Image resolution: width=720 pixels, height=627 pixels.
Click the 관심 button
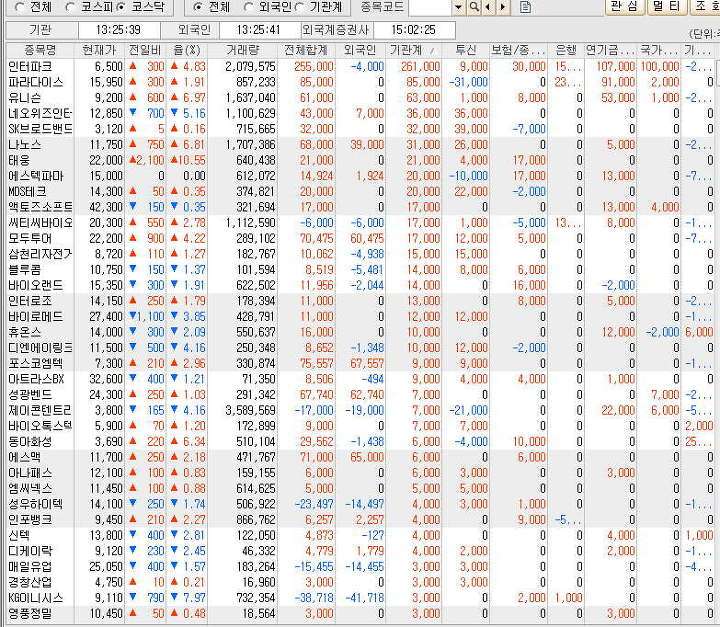point(624,6)
